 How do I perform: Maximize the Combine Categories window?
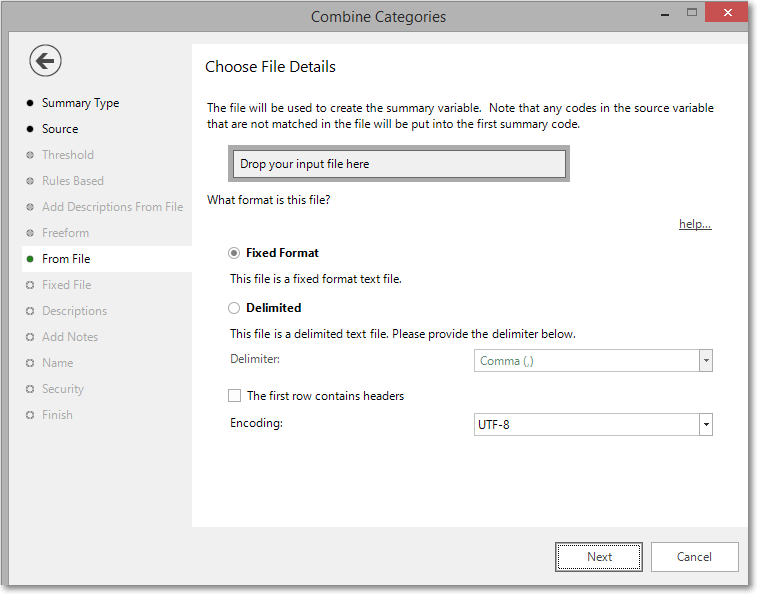tap(692, 13)
